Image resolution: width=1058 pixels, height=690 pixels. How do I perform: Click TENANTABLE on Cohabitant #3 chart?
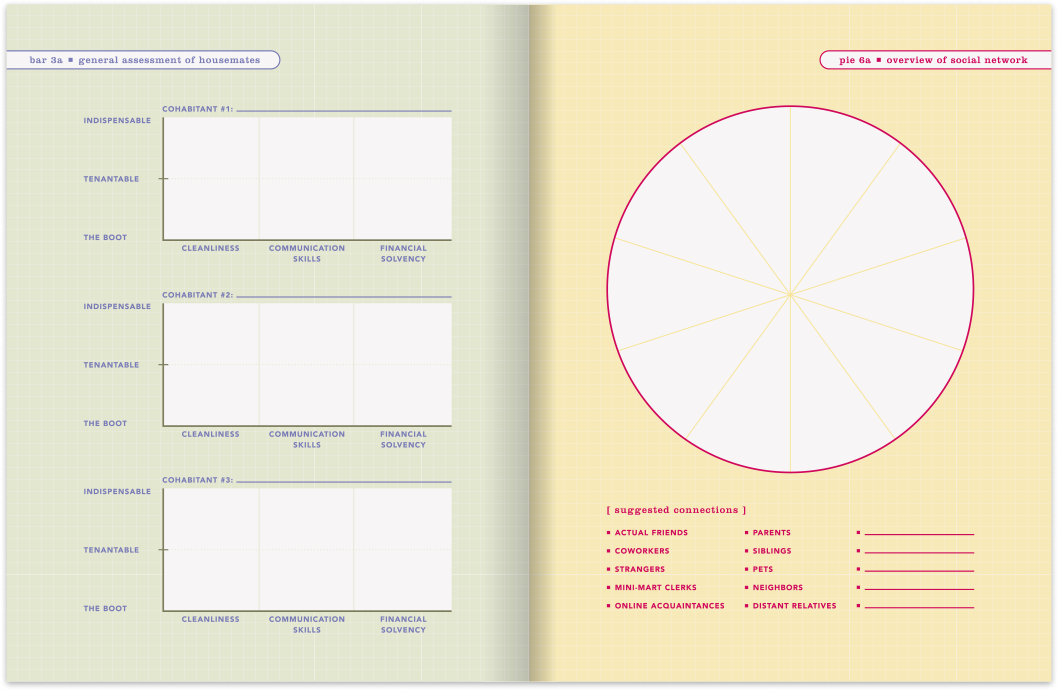[111, 550]
